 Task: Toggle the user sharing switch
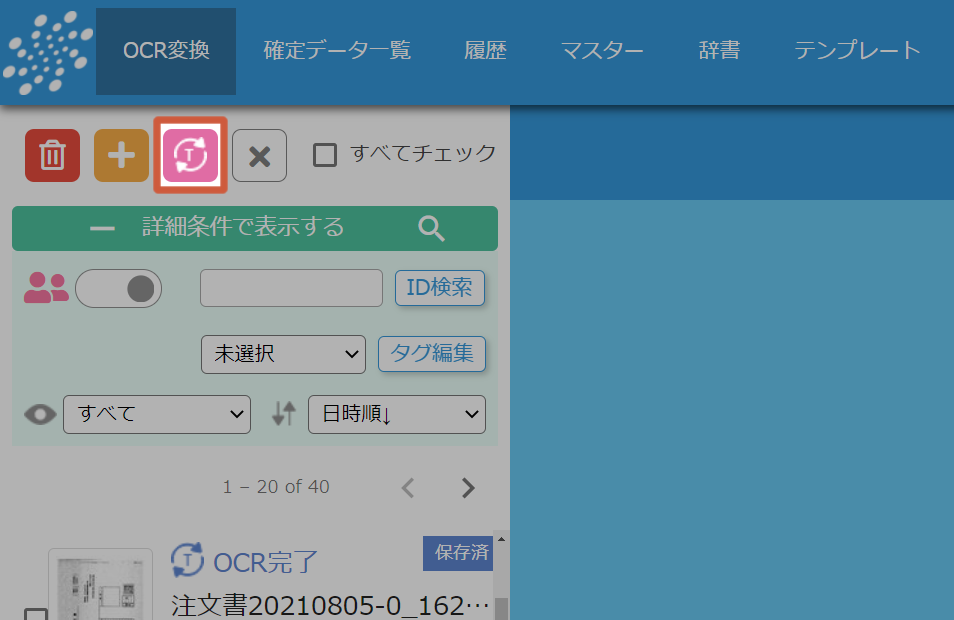pos(119,288)
